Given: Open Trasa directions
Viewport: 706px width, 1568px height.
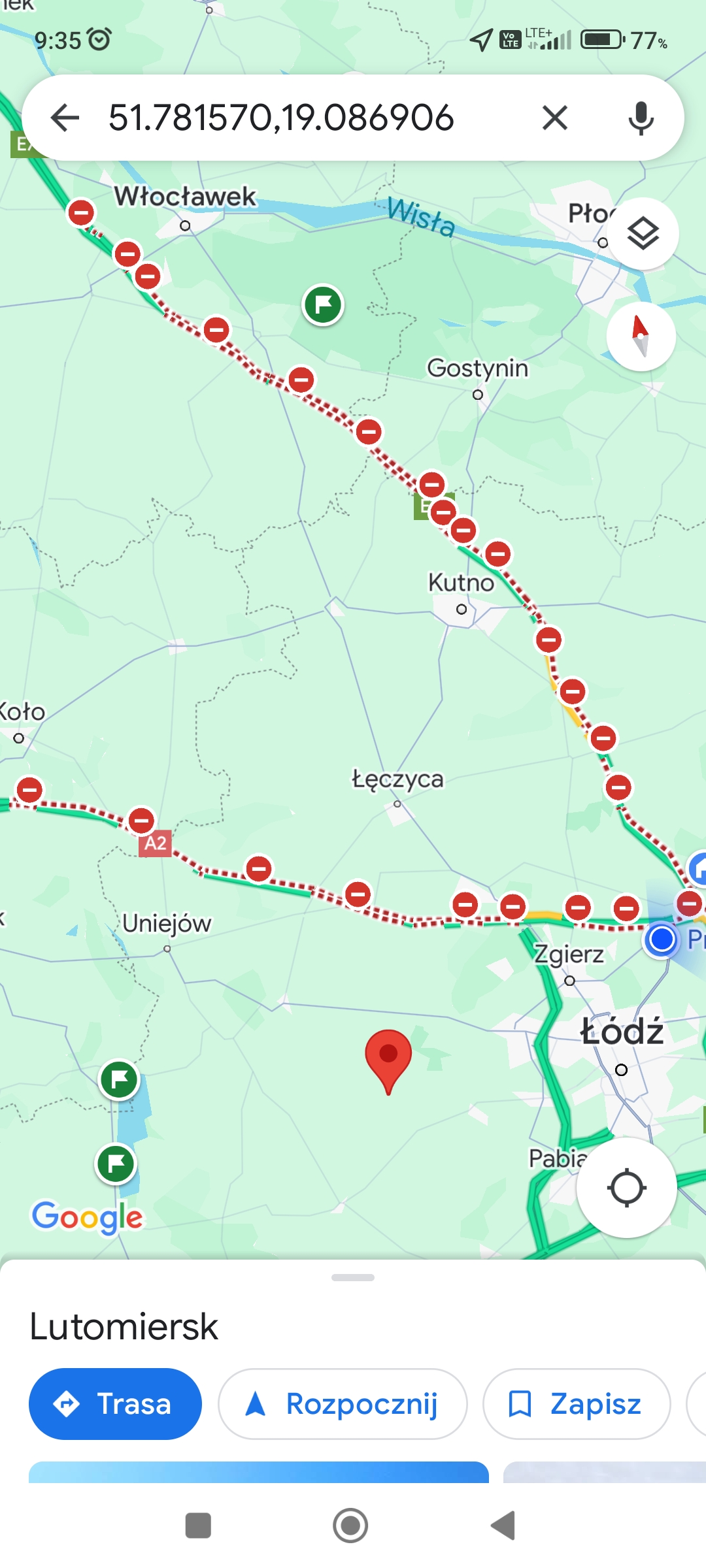Looking at the screenshot, I should click(115, 1403).
